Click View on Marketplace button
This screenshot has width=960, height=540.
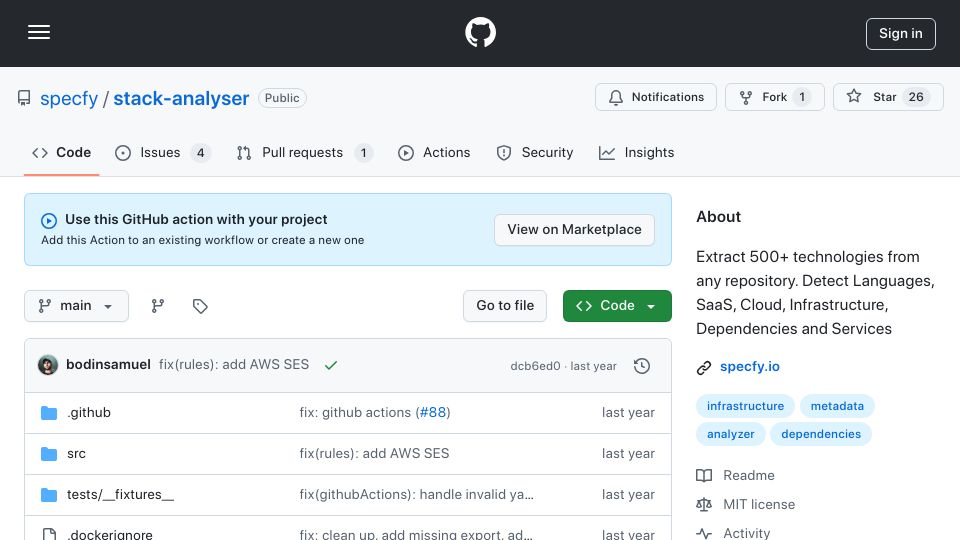(574, 230)
